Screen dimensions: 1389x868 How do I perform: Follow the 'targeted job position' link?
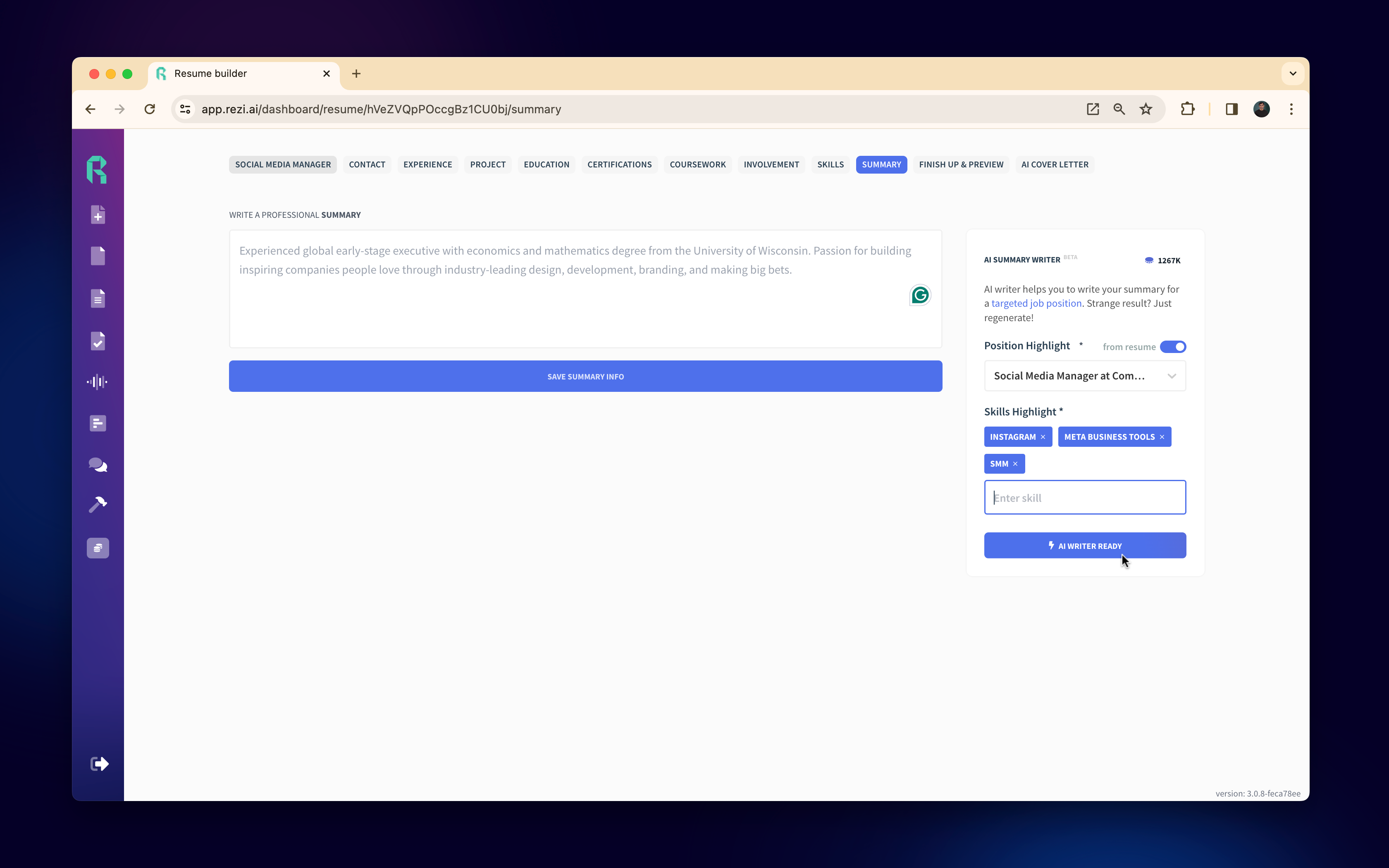coord(1036,303)
